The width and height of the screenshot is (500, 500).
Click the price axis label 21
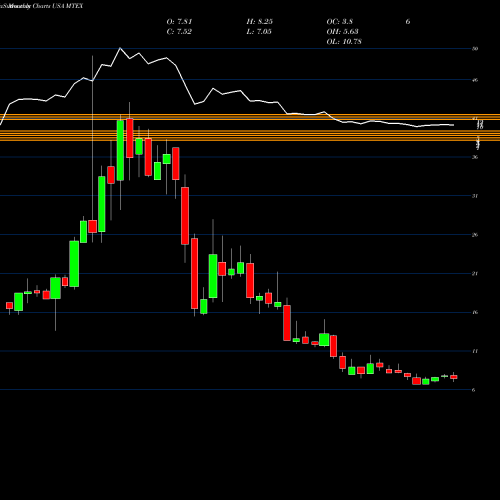coord(475,273)
